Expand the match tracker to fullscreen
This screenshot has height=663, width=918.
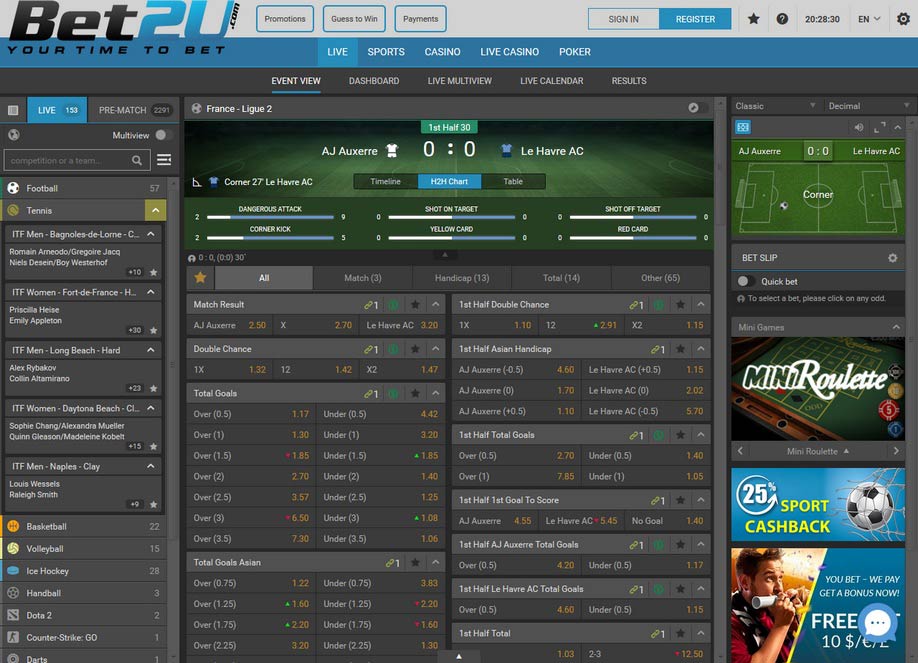pos(879,127)
